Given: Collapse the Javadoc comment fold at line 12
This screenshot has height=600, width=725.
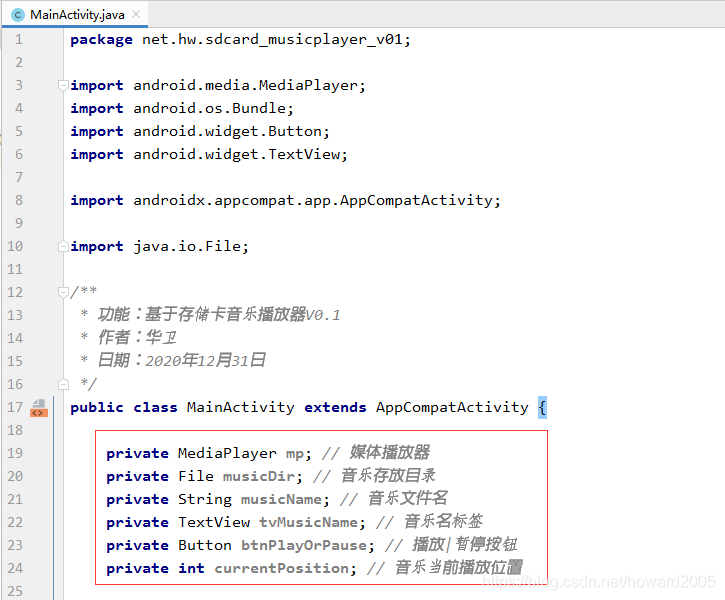Looking at the screenshot, I should [63, 292].
